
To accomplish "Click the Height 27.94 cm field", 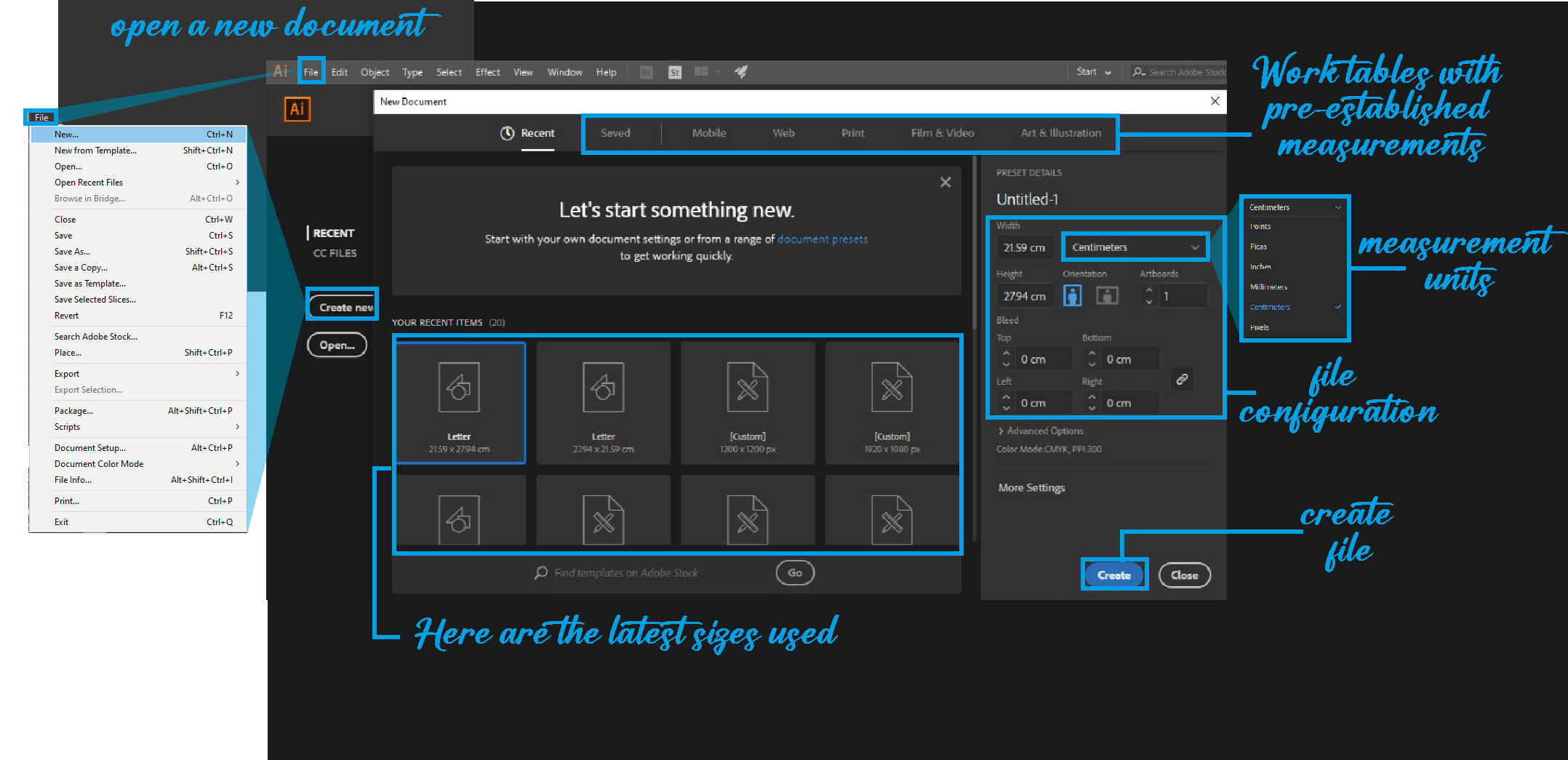I will (1025, 296).
